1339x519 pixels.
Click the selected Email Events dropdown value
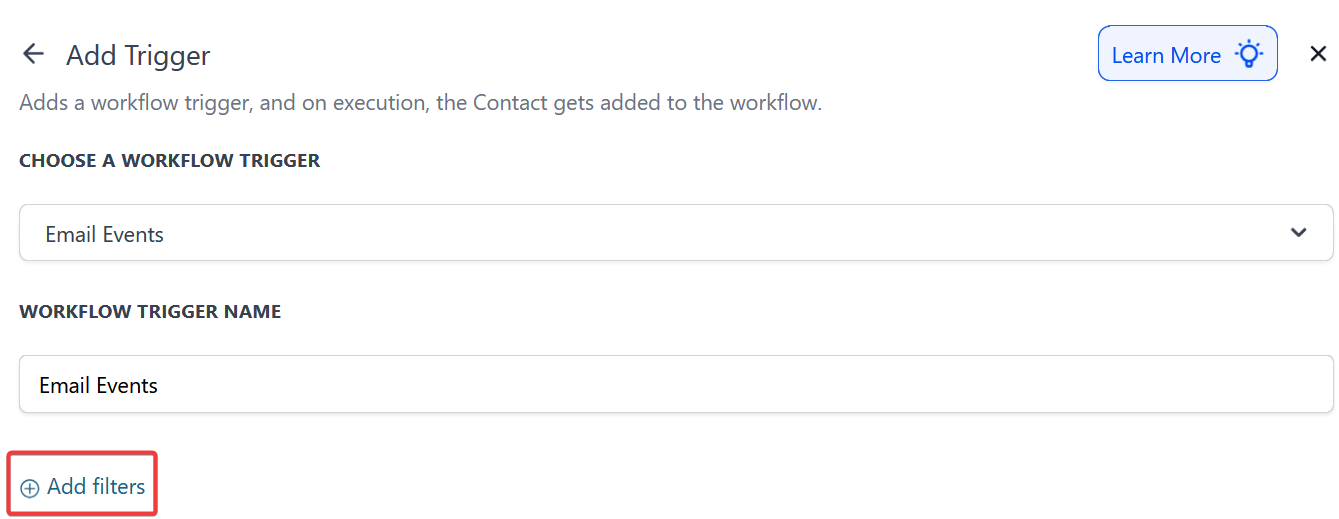pos(105,234)
